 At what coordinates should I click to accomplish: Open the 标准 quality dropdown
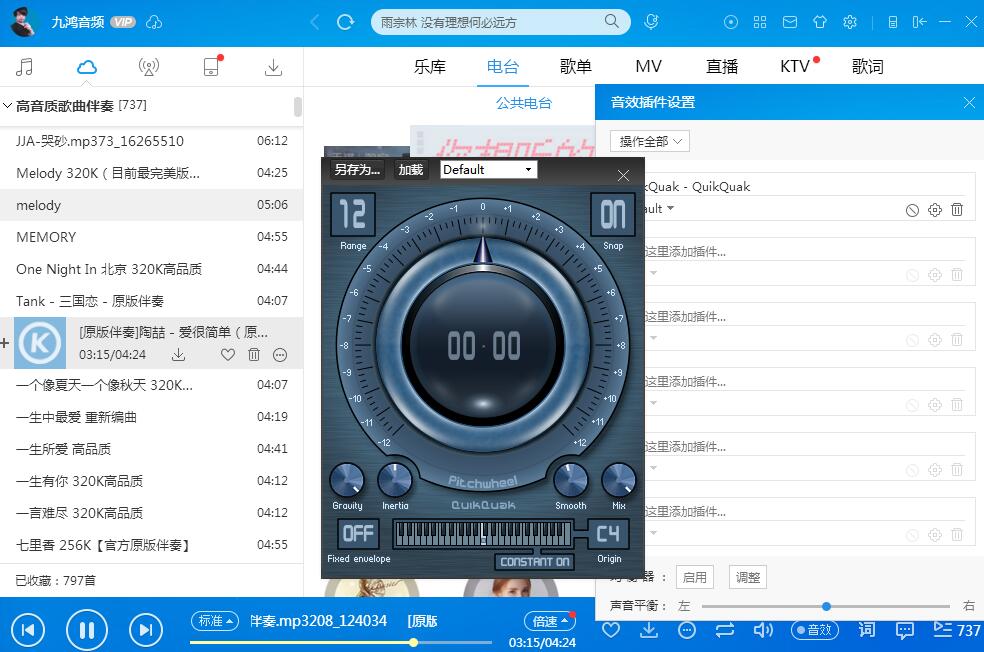click(x=215, y=621)
